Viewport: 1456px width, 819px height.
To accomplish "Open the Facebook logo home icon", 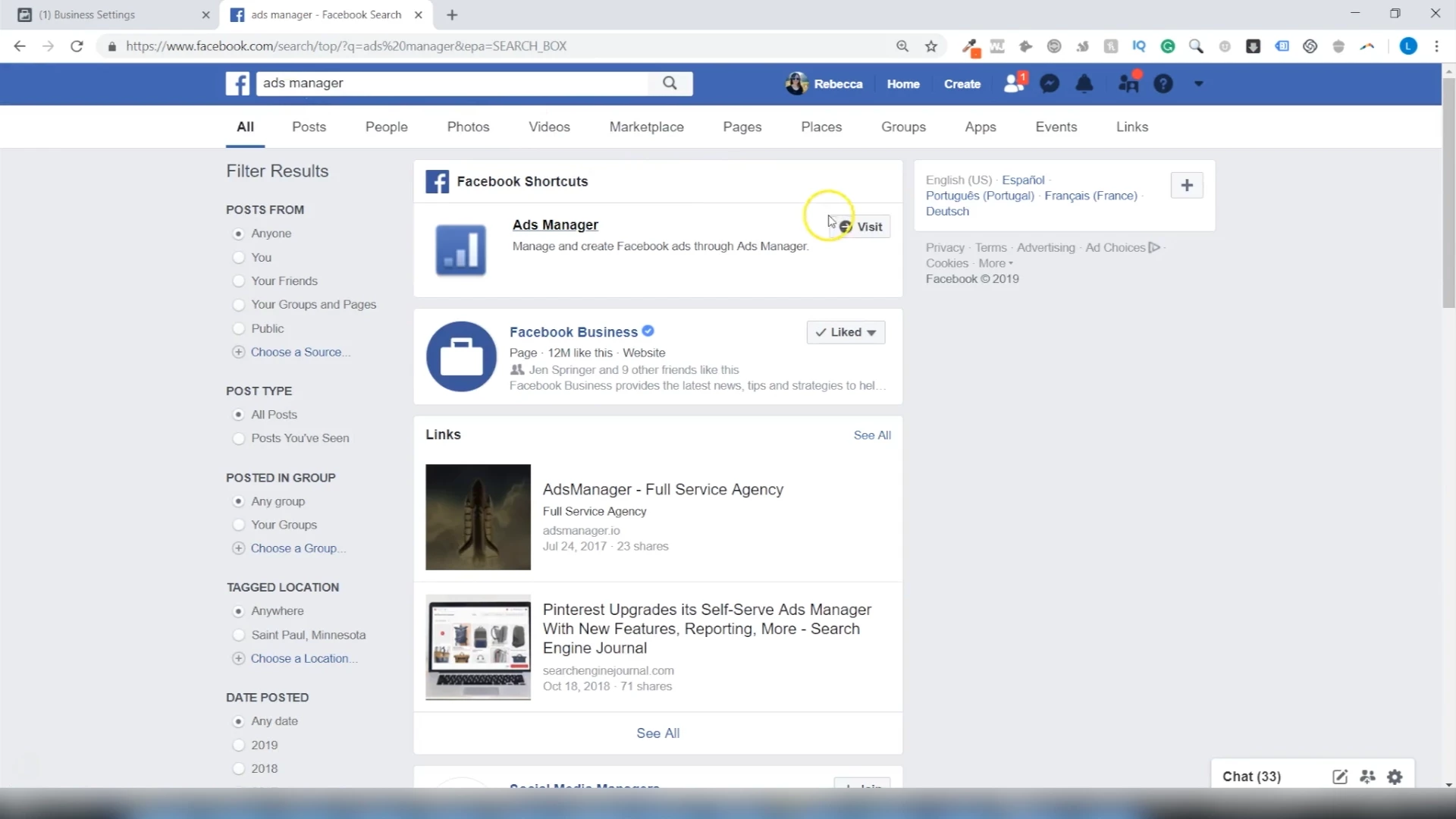I will point(237,83).
